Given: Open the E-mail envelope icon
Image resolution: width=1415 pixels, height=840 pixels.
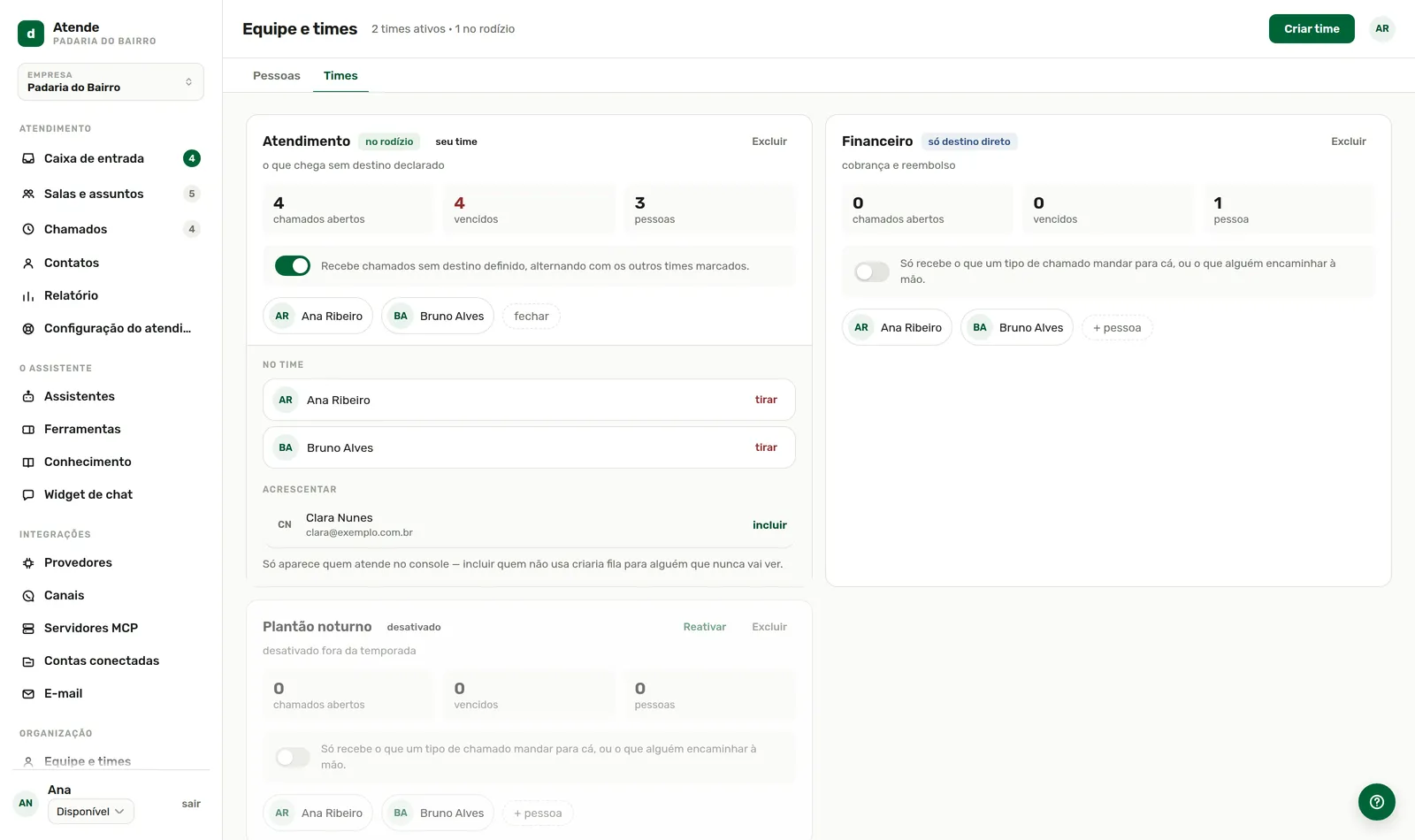Looking at the screenshot, I should coord(28,694).
